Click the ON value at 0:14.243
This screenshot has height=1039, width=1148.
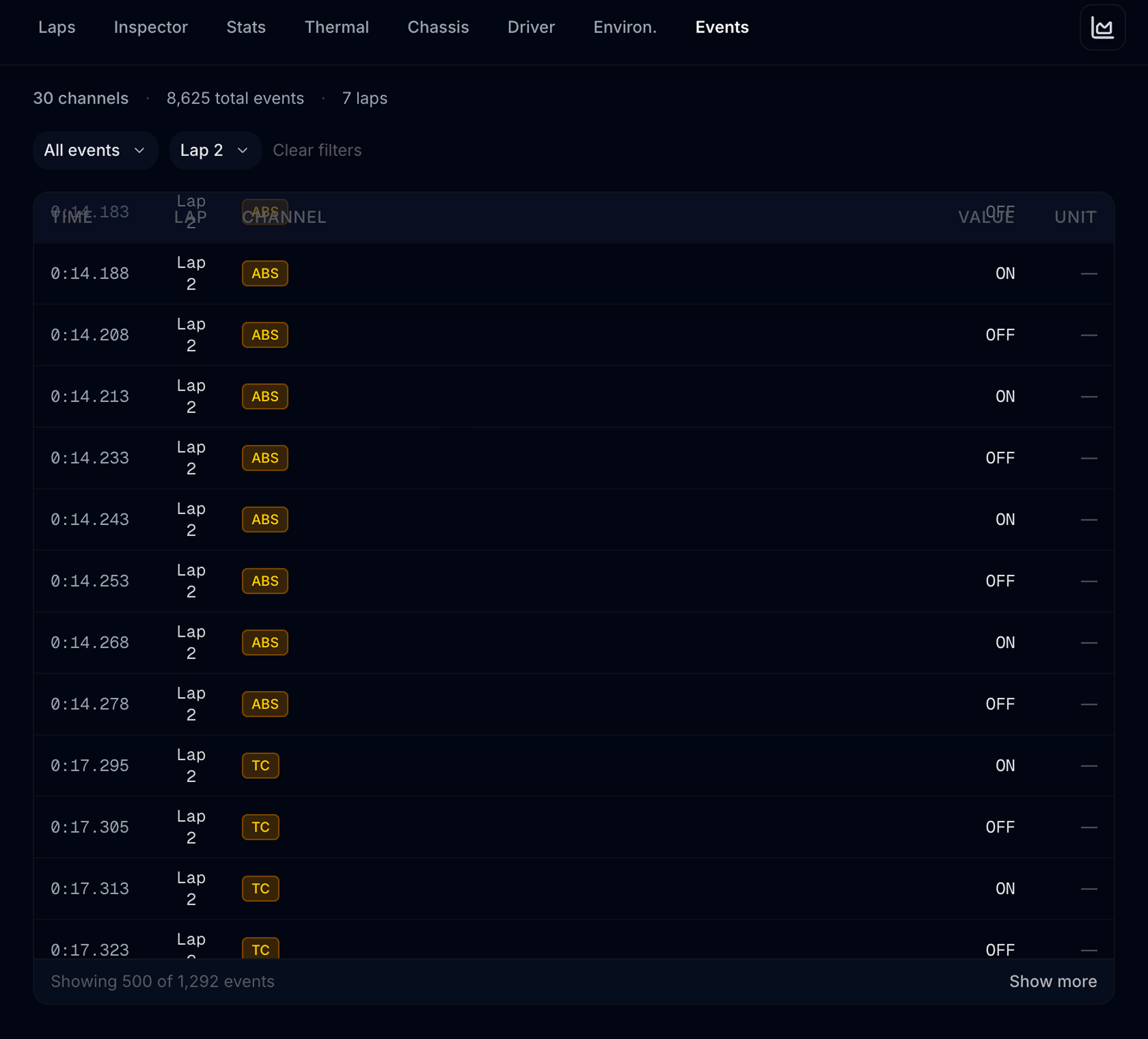[x=1005, y=519]
